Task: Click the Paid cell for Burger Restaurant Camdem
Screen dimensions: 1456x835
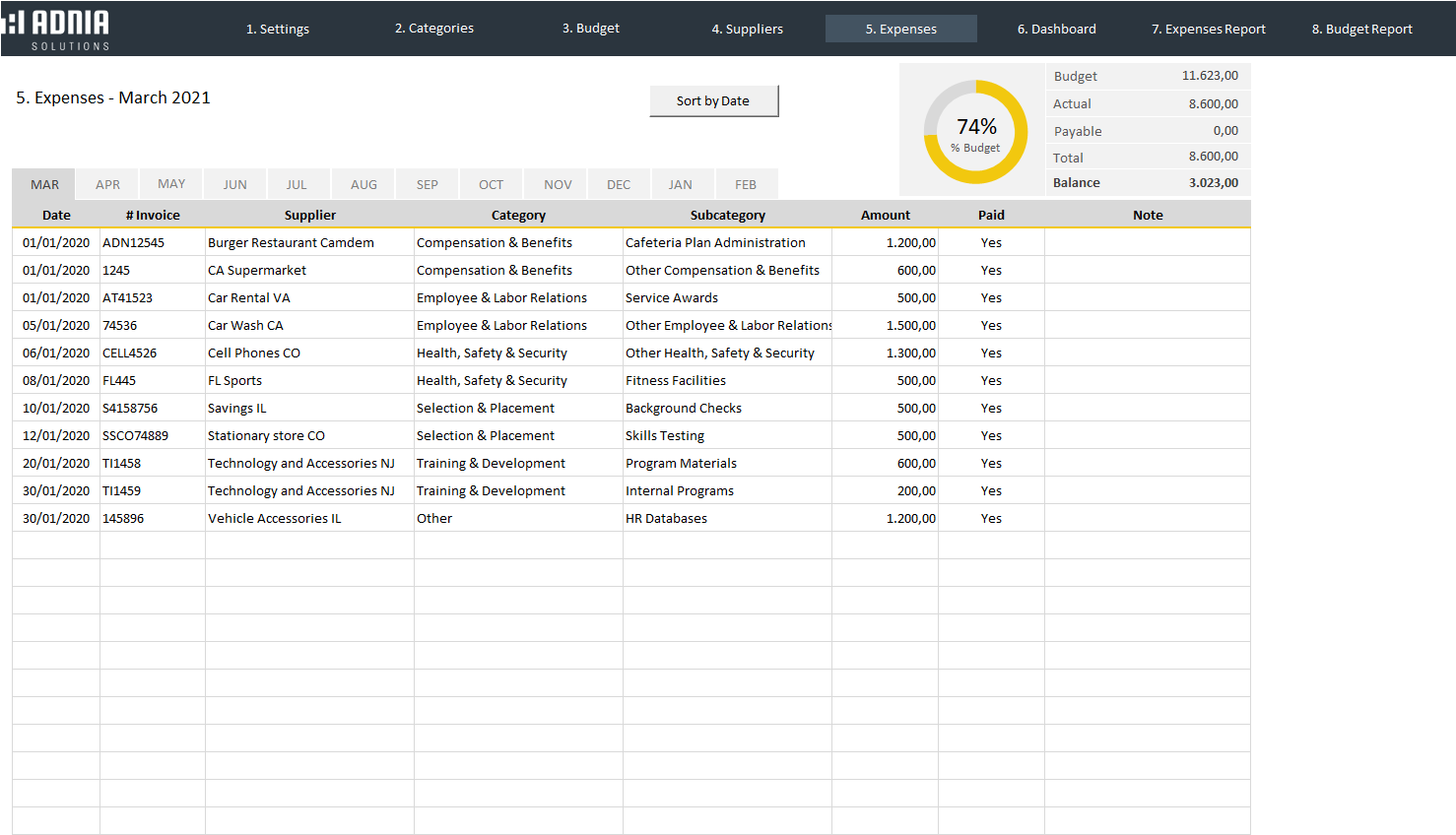Action: (x=991, y=243)
